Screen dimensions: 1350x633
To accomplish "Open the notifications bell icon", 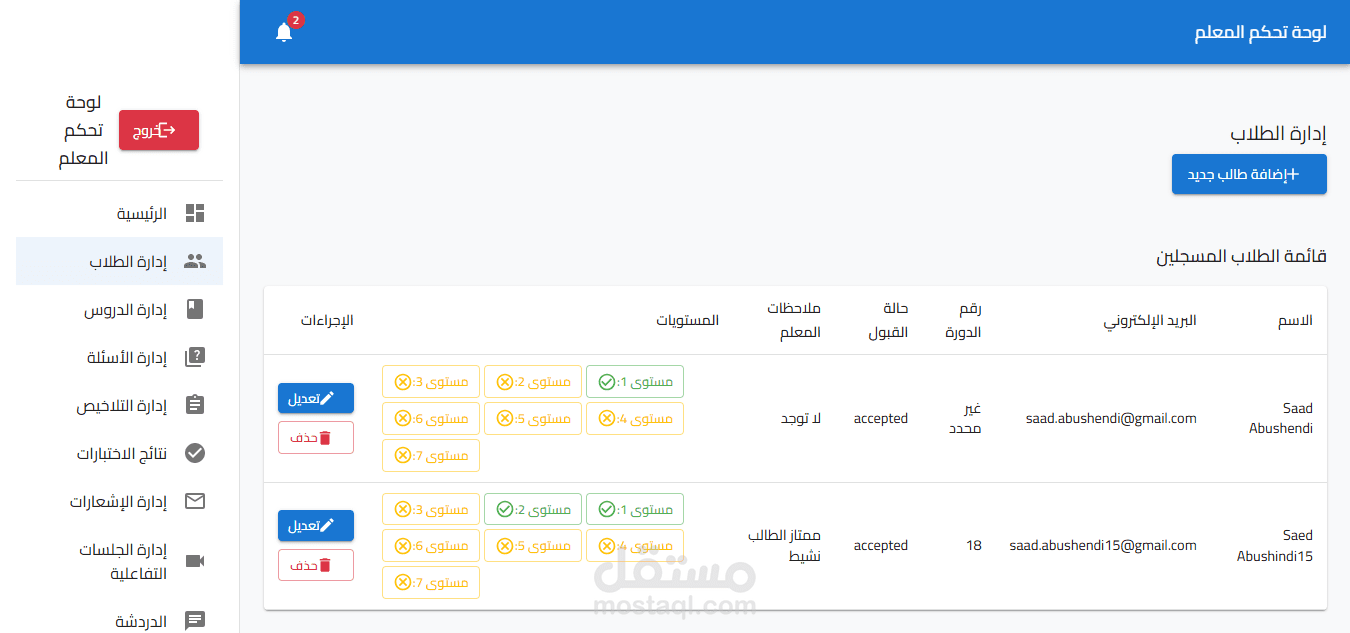I will tap(284, 33).
